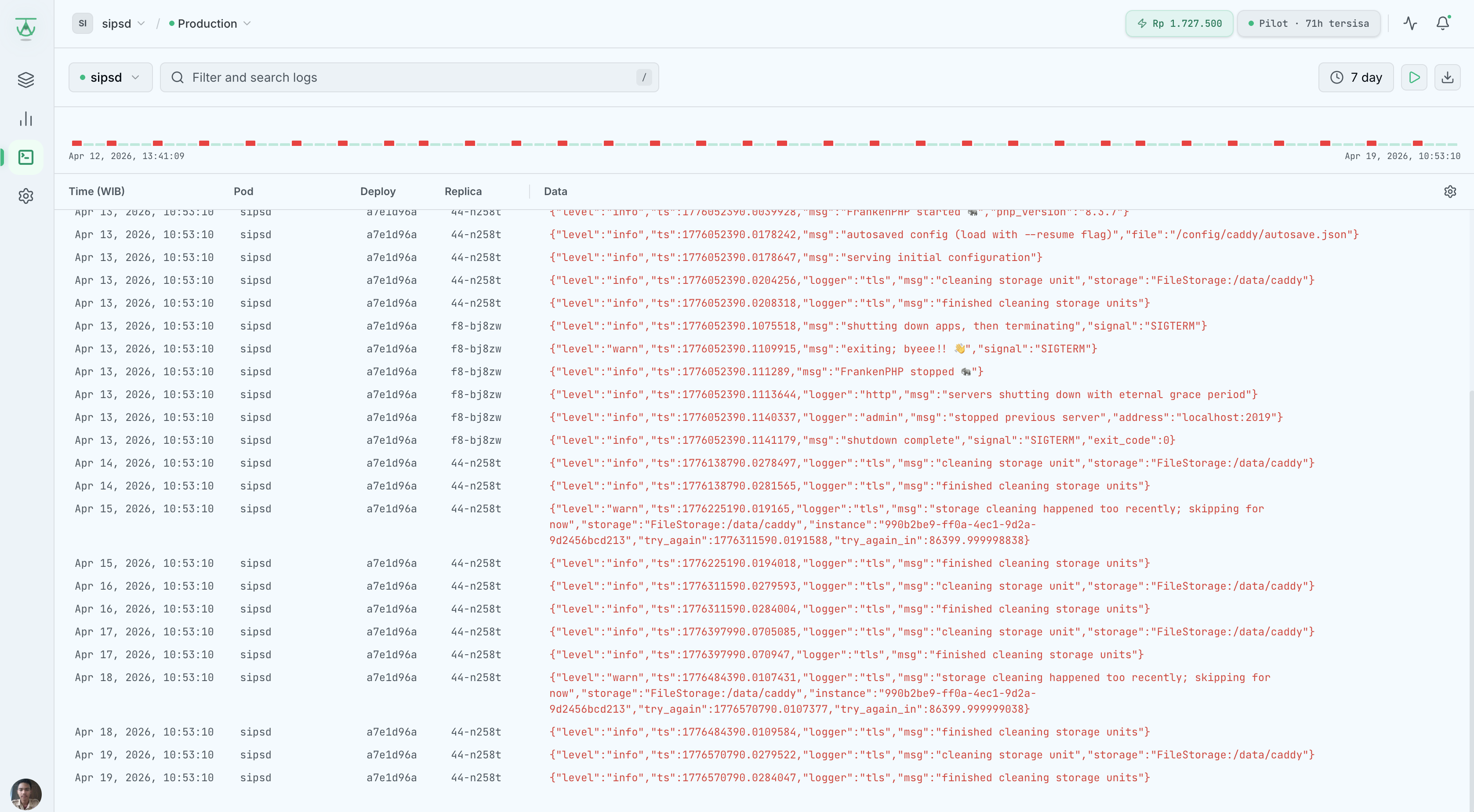Click the log list vertical scrollbar
The image size is (1474, 812).
[1471, 600]
